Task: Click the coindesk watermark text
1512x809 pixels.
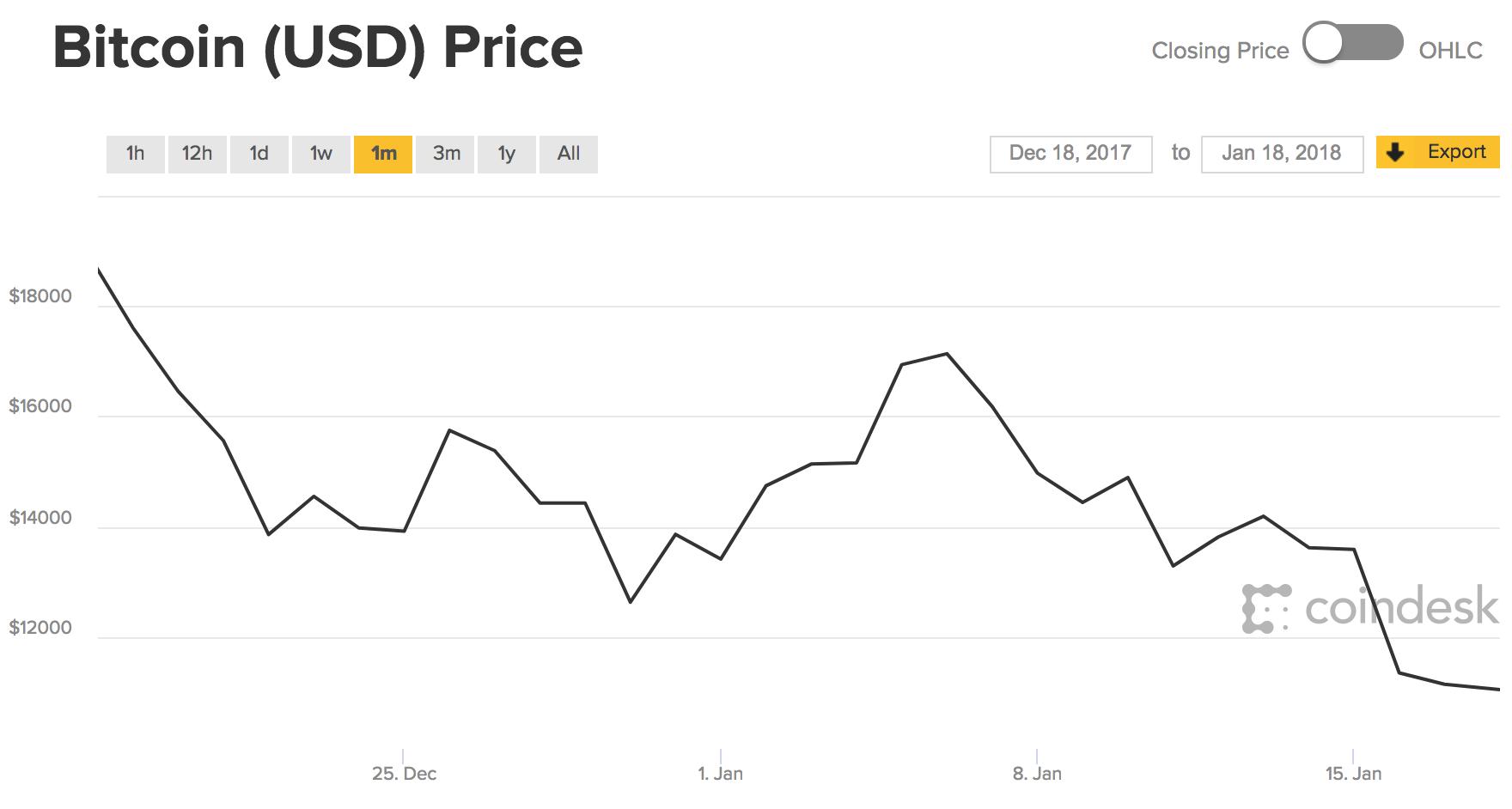Action: pos(1401,607)
